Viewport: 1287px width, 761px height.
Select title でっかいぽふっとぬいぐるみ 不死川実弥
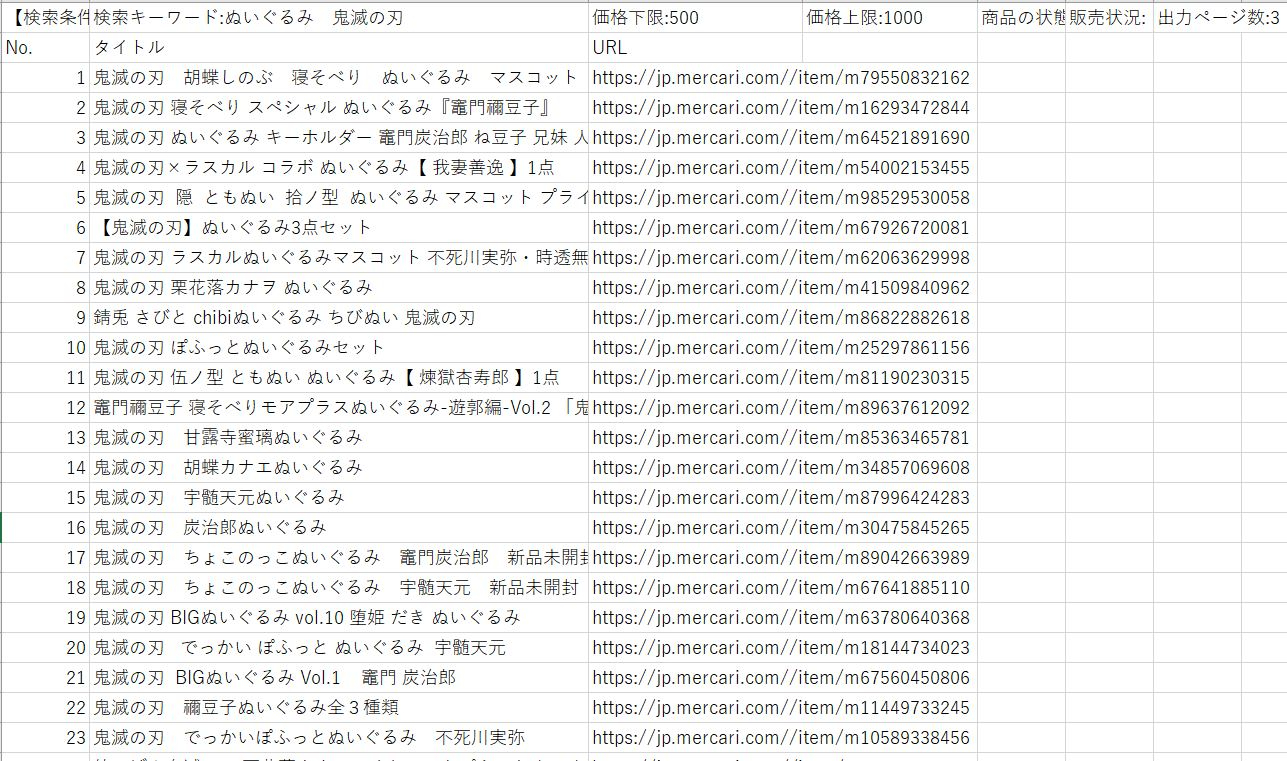[x=339, y=737]
